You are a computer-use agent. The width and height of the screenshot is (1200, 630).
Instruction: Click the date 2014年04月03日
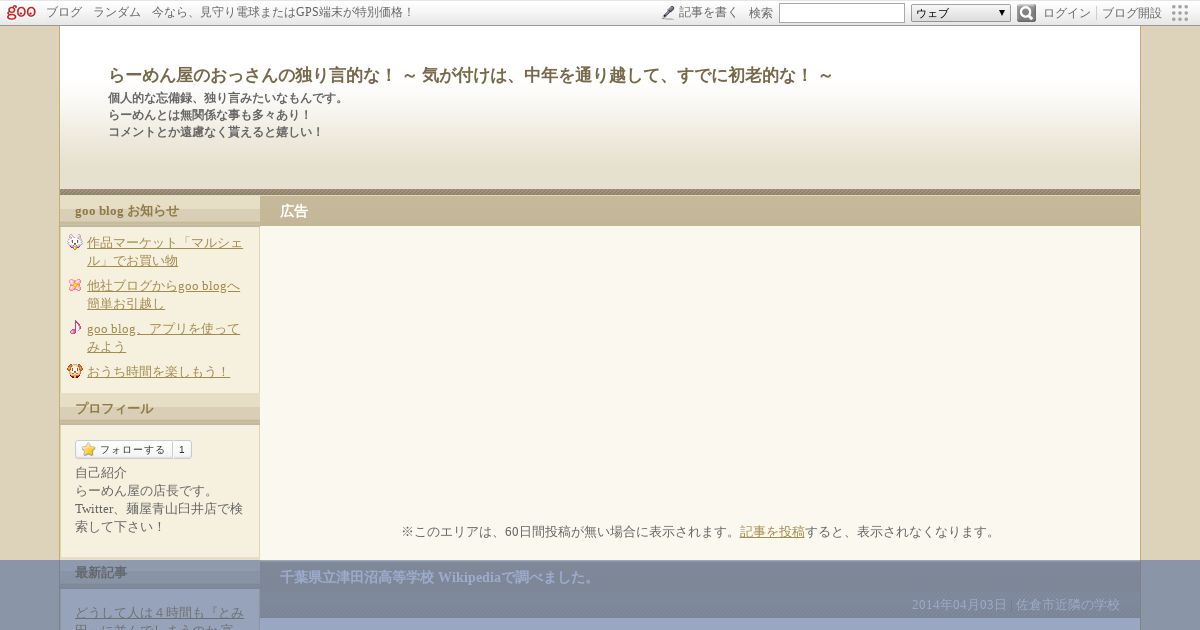pos(959,605)
